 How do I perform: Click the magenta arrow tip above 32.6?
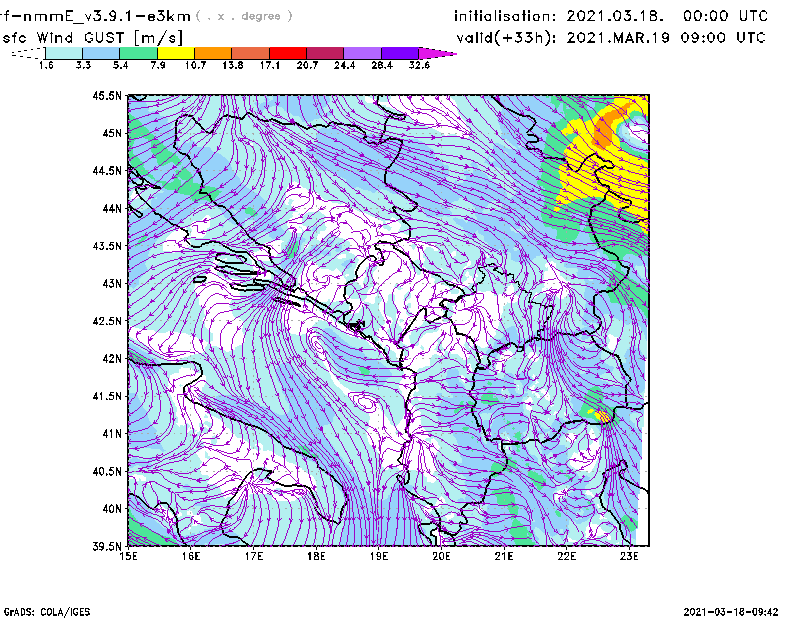(x=437, y=53)
